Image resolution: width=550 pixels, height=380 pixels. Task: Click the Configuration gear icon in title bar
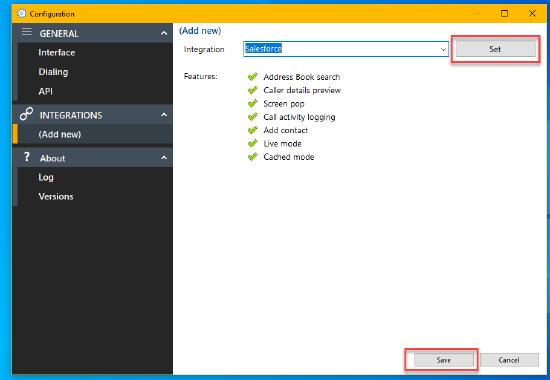(22, 13)
